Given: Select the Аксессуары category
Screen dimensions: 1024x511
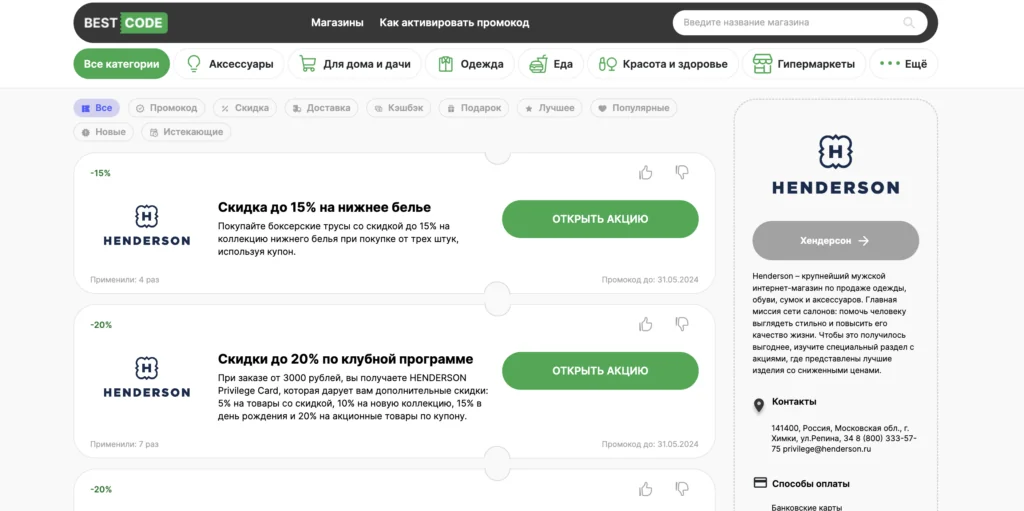Looking at the screenshot, I should (x=229, y=64).
